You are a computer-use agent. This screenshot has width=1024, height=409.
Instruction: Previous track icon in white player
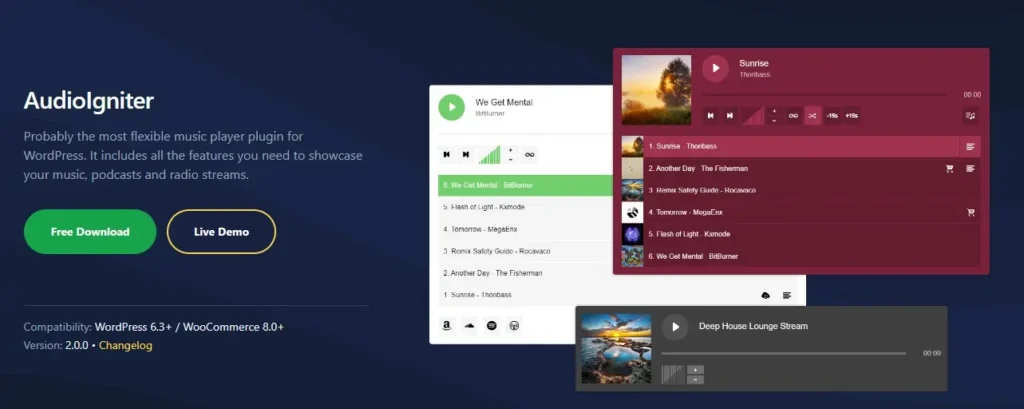tap(447, 154)
